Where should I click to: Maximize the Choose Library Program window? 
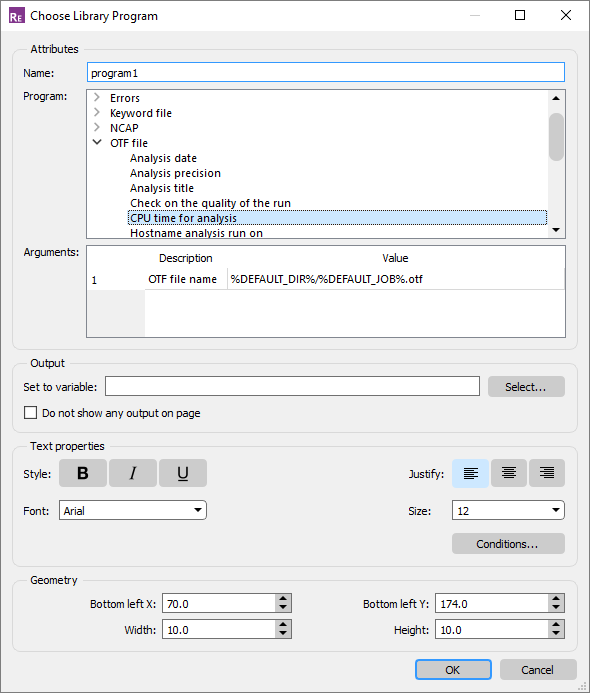[520, 15]
